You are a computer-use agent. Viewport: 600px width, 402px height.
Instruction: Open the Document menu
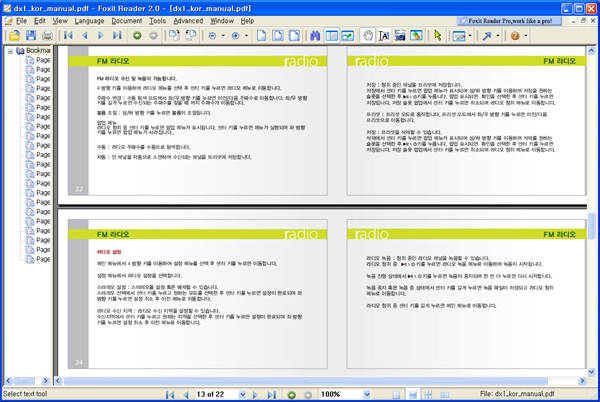pos(126,20)
